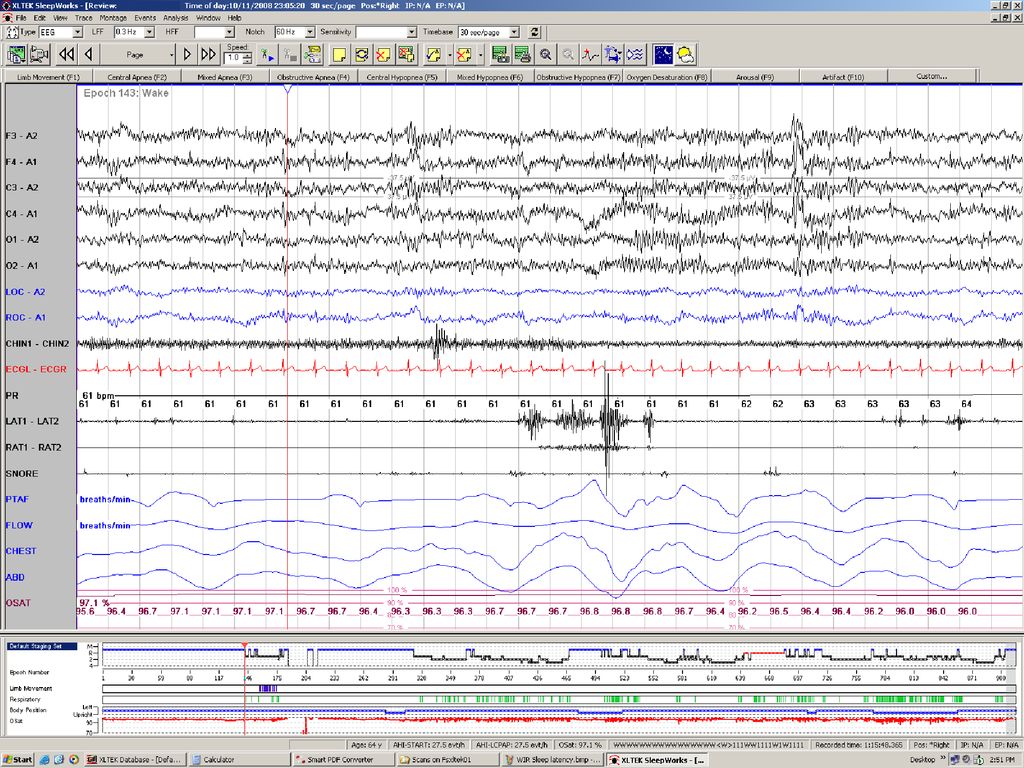1024x768 pixels.
Task: Click the blue selection-arrow icon before the waves icon
Action: point(613,55)
